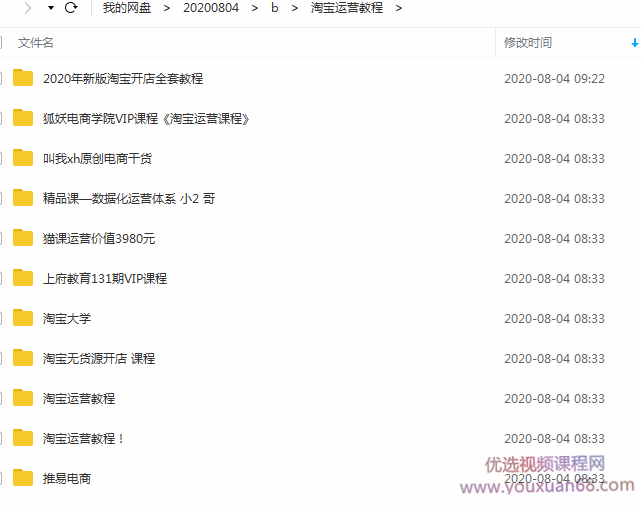Click the forward navigation arrow
The width and height of the screenshot is (641, 512).
(x=28, y=8)
